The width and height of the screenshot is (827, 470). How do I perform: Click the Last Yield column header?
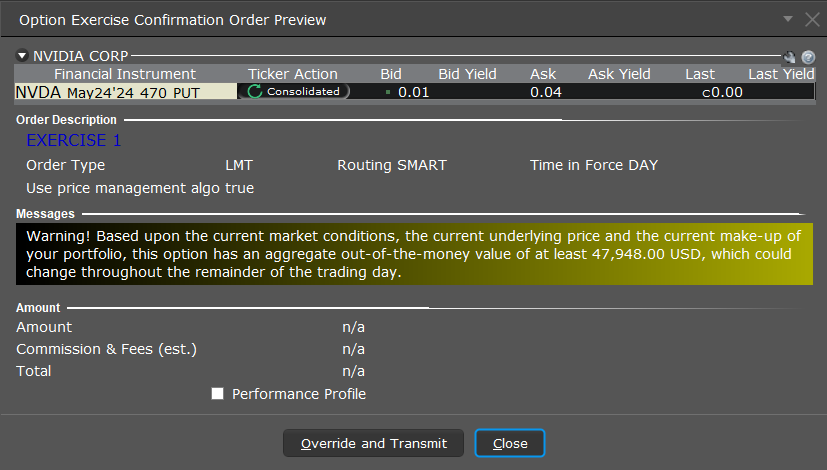click(781, 74)
